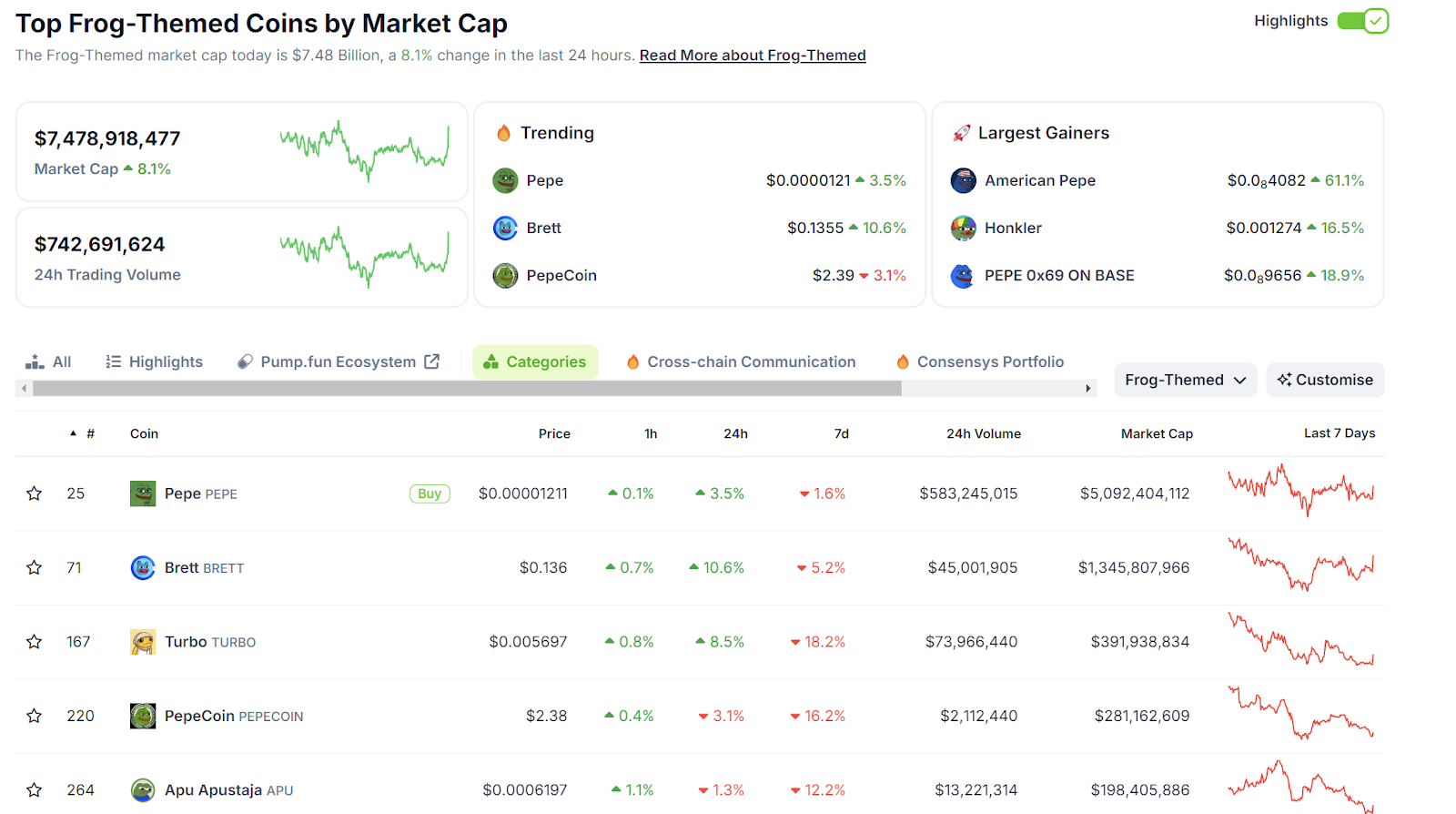Click Brett's Last 7 Days chart

coord(1300,564)
